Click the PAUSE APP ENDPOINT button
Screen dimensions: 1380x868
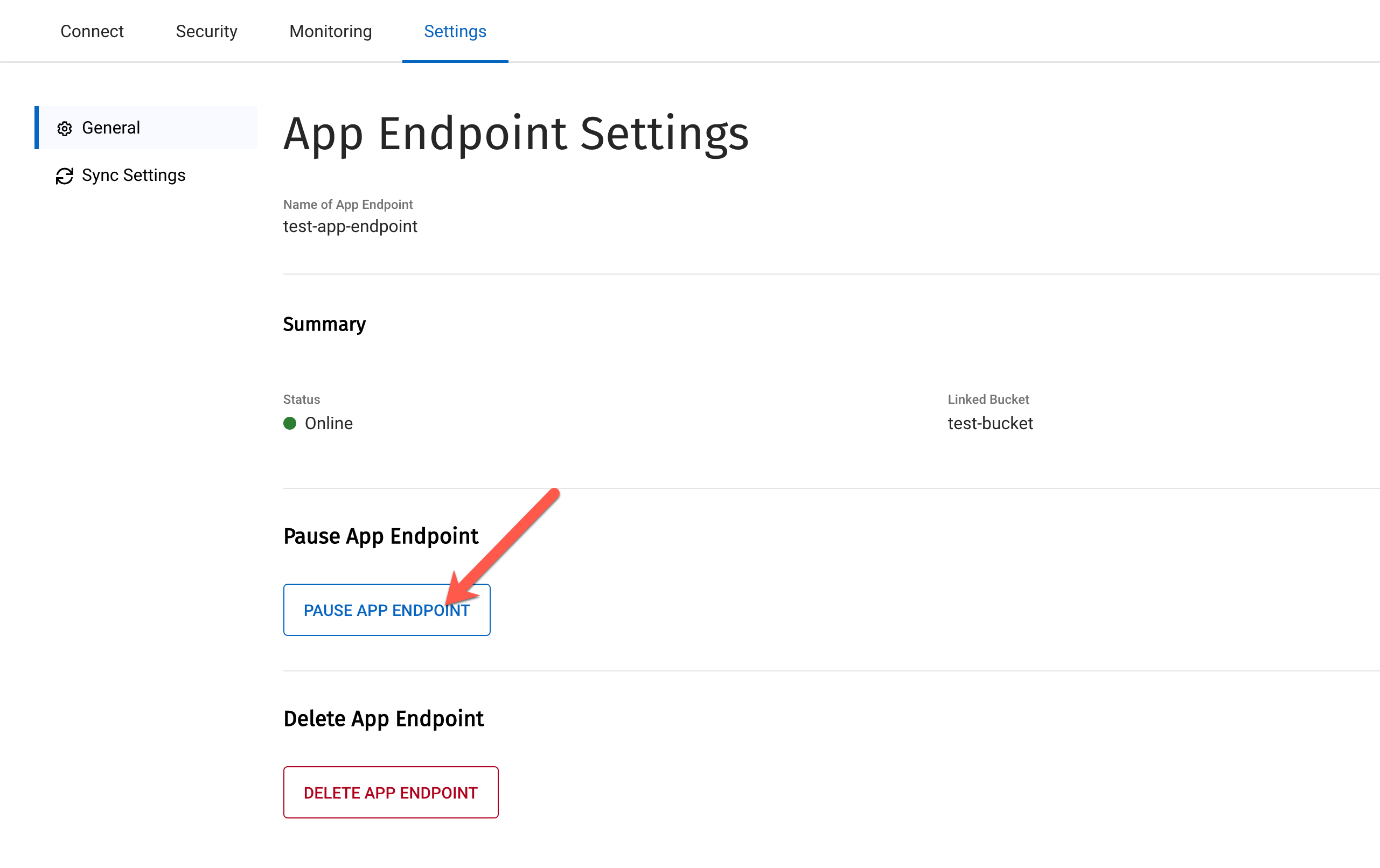click(x=386, y=610)
